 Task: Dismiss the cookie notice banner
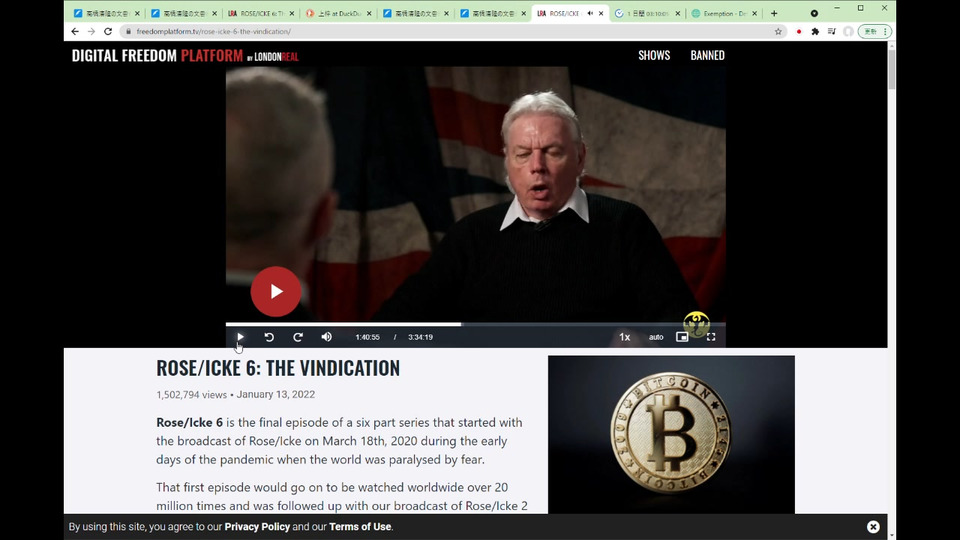(873, 527)
